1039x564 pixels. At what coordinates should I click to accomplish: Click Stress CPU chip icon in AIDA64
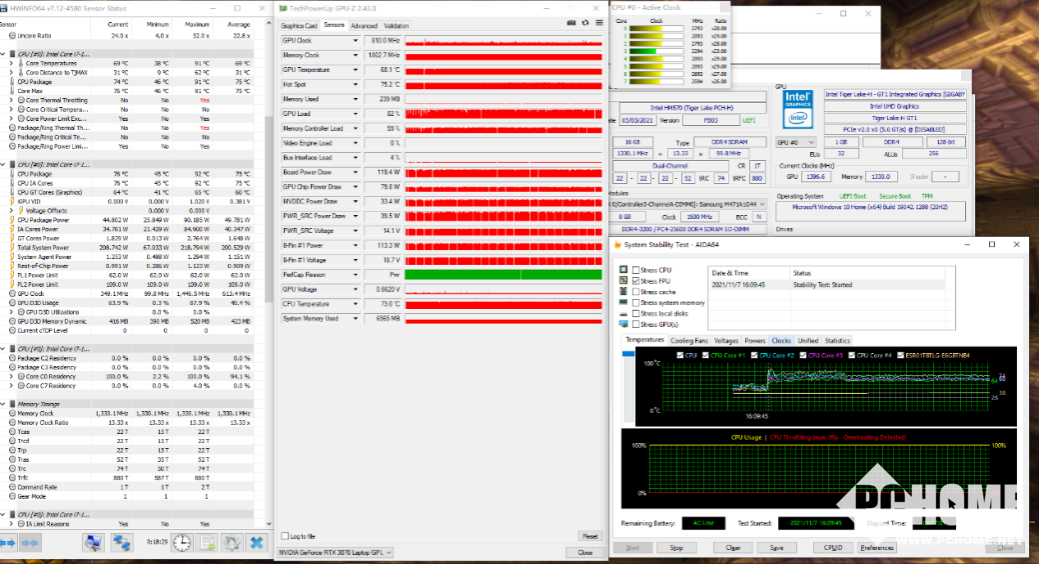pos(624,270)
